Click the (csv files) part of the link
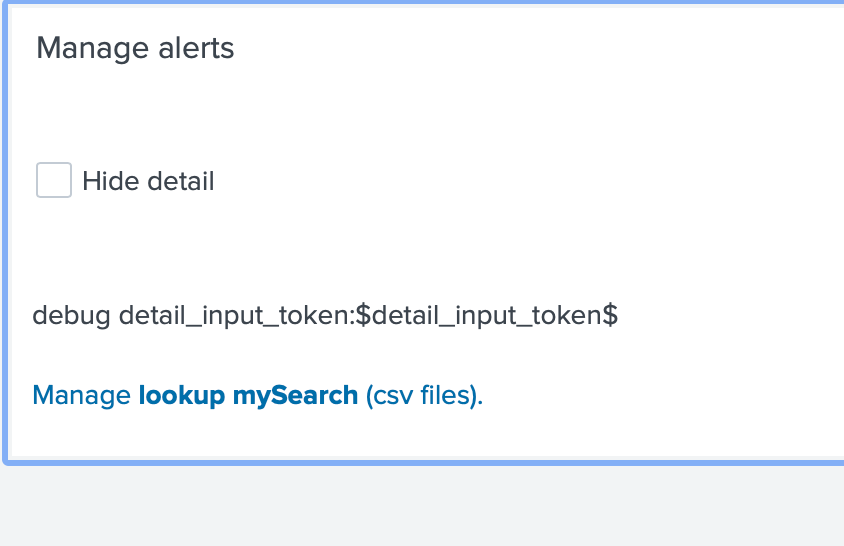The image size is (844, 546). 423,395
